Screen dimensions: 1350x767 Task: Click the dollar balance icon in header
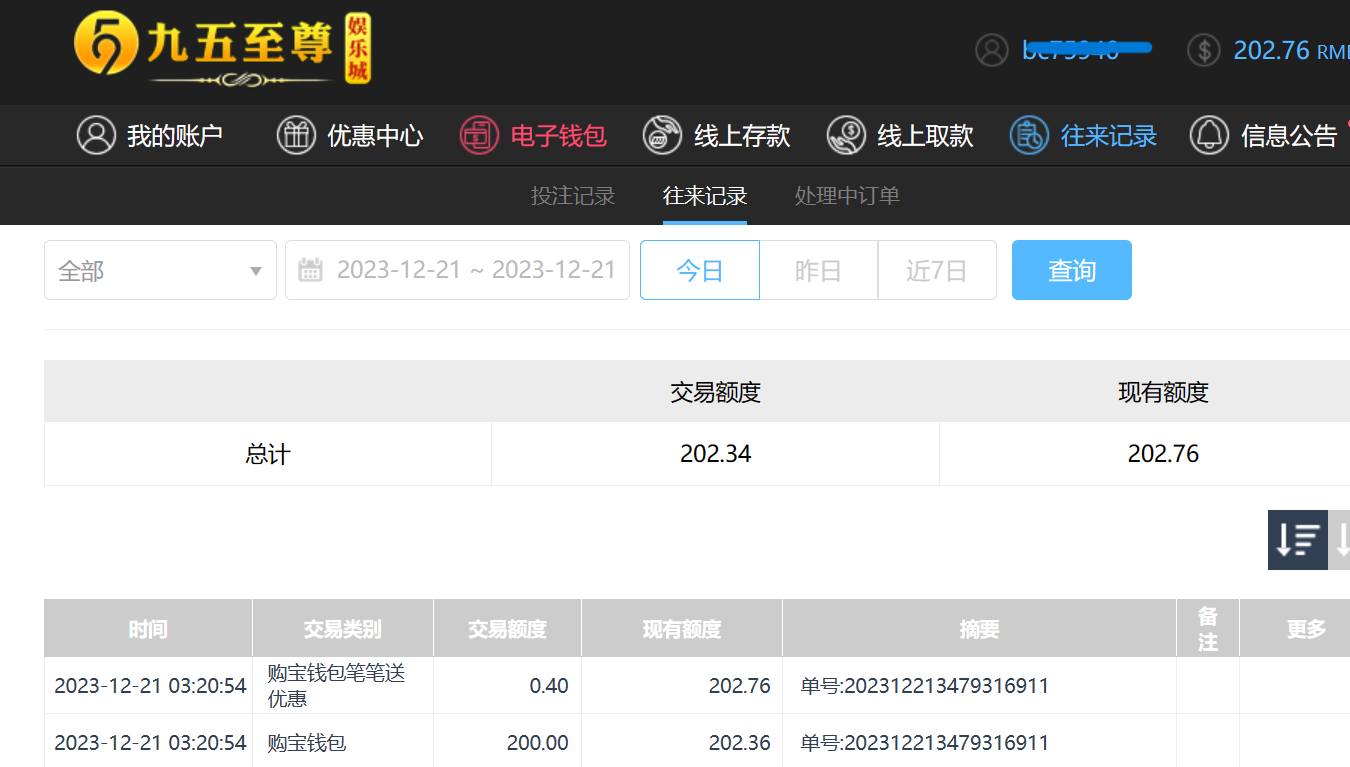[x=1204, y=50]
